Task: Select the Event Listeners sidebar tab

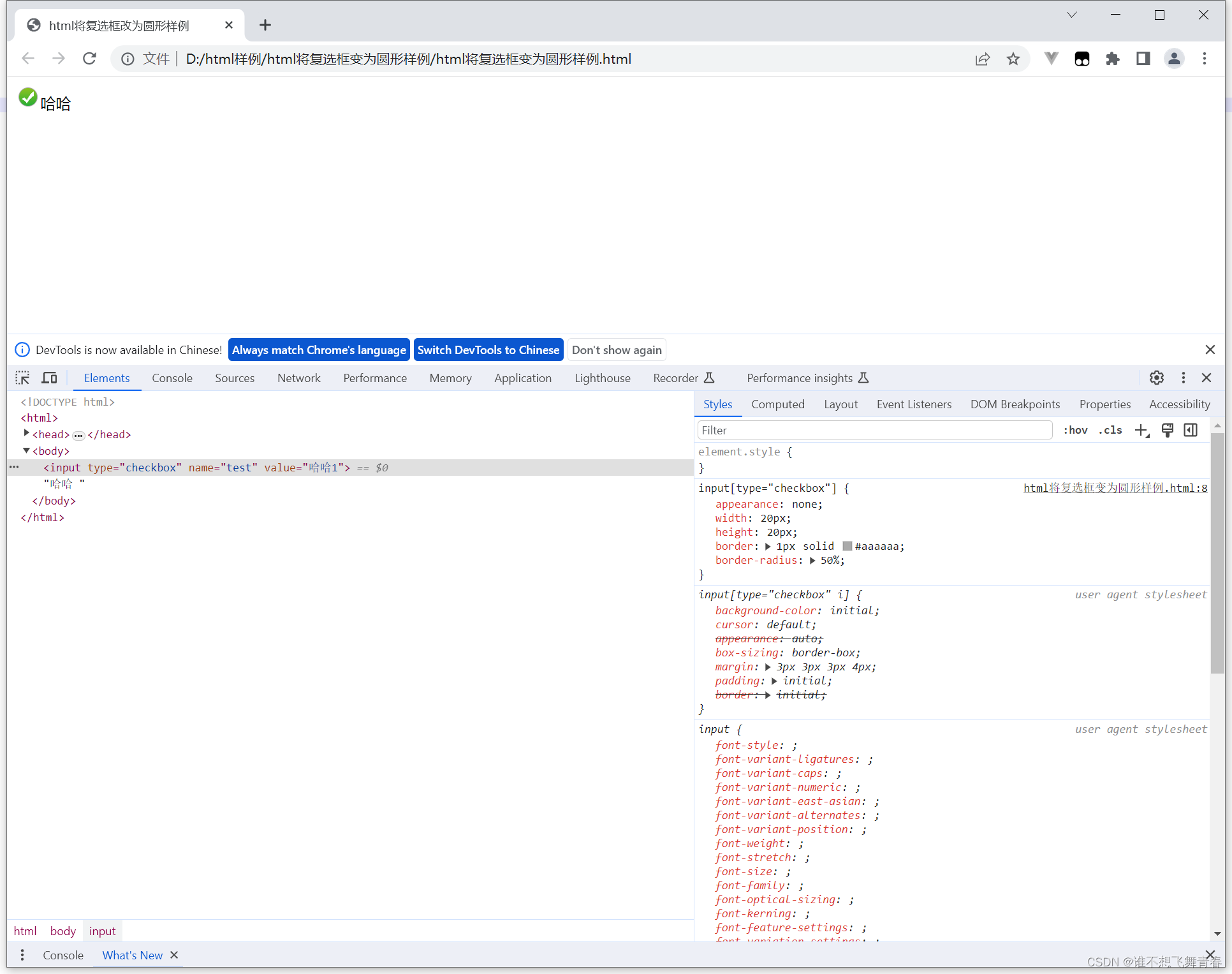Action: pyautogui.click(x=914, y=404)
